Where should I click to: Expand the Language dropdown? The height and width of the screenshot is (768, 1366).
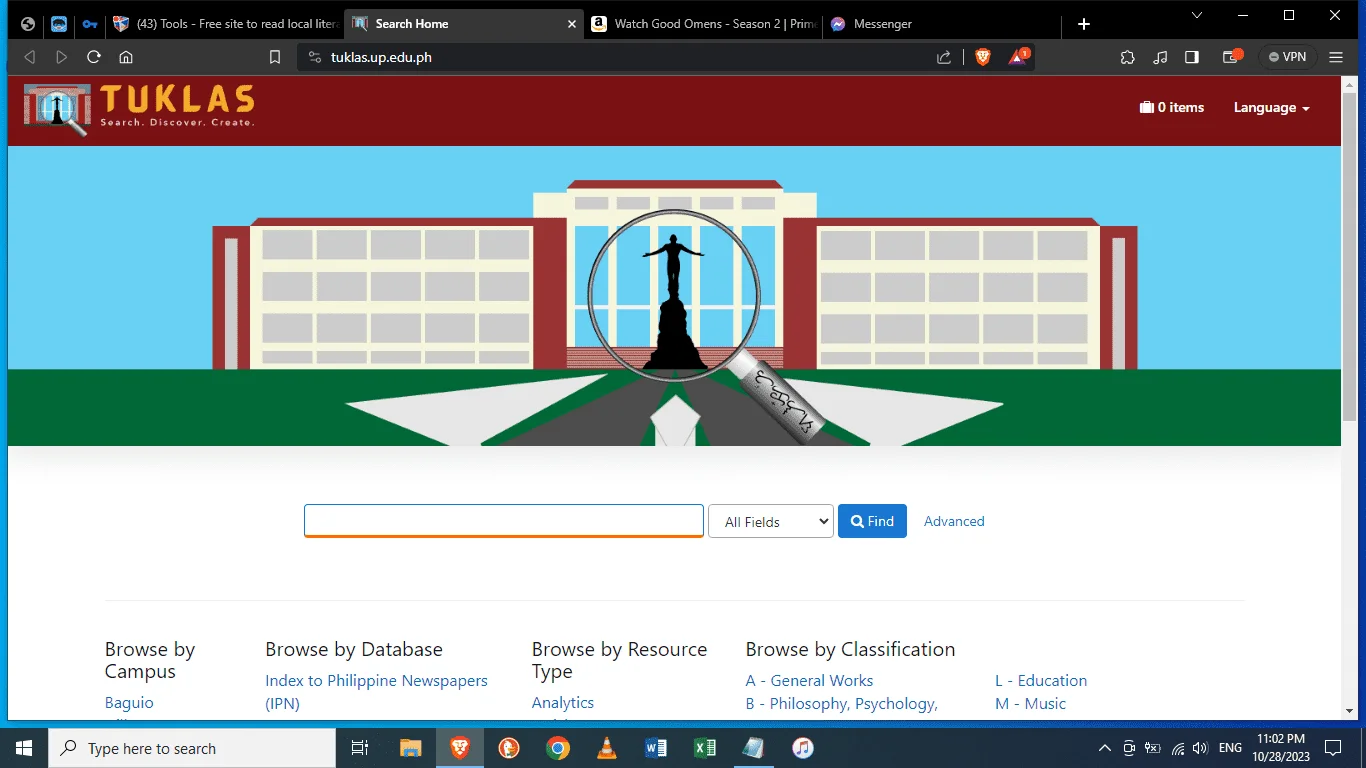(x=1271, y=108)
